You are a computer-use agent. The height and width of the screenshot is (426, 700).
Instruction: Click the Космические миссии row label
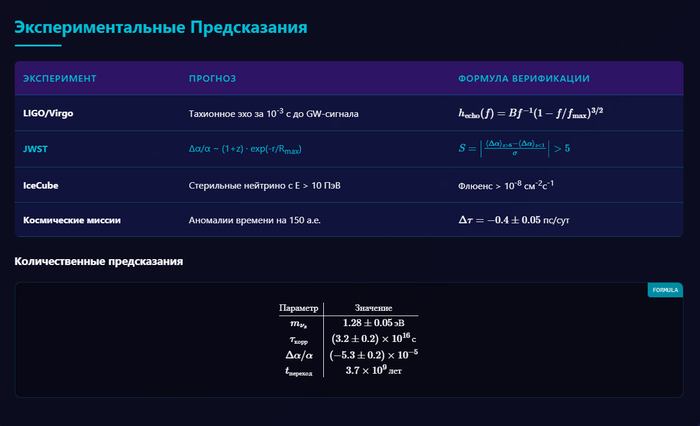[72, 219]
